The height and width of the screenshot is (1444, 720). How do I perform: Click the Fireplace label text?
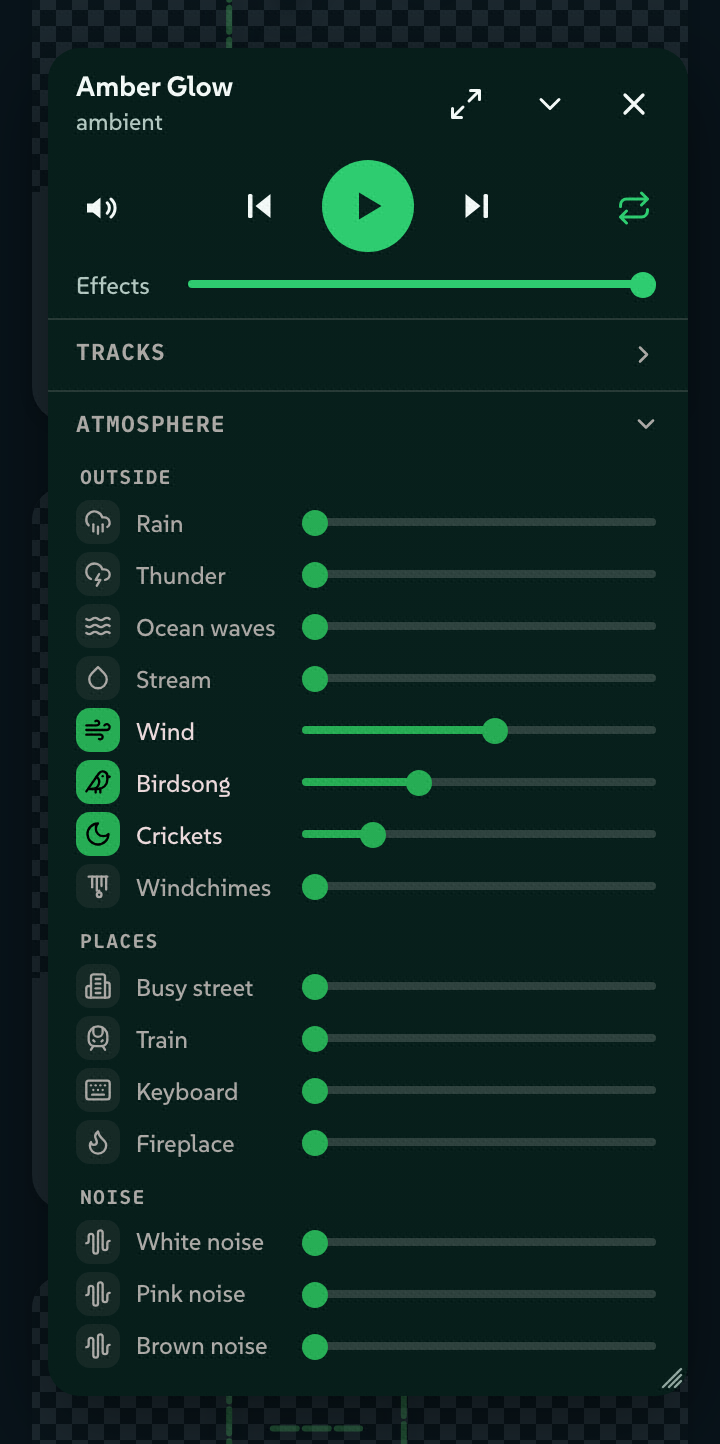(x=185, y=1144)
